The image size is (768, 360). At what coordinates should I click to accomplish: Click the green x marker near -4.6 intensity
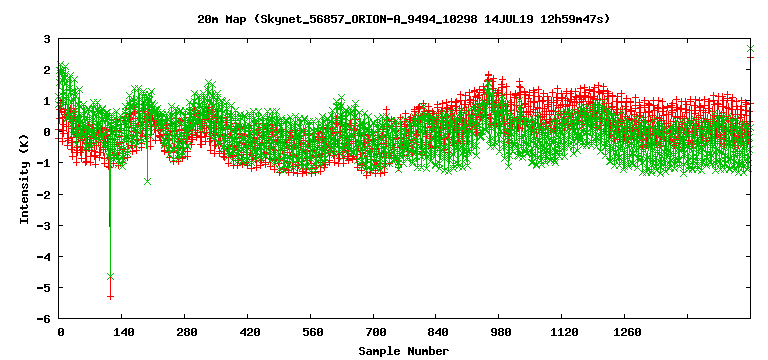pos(110,277)
